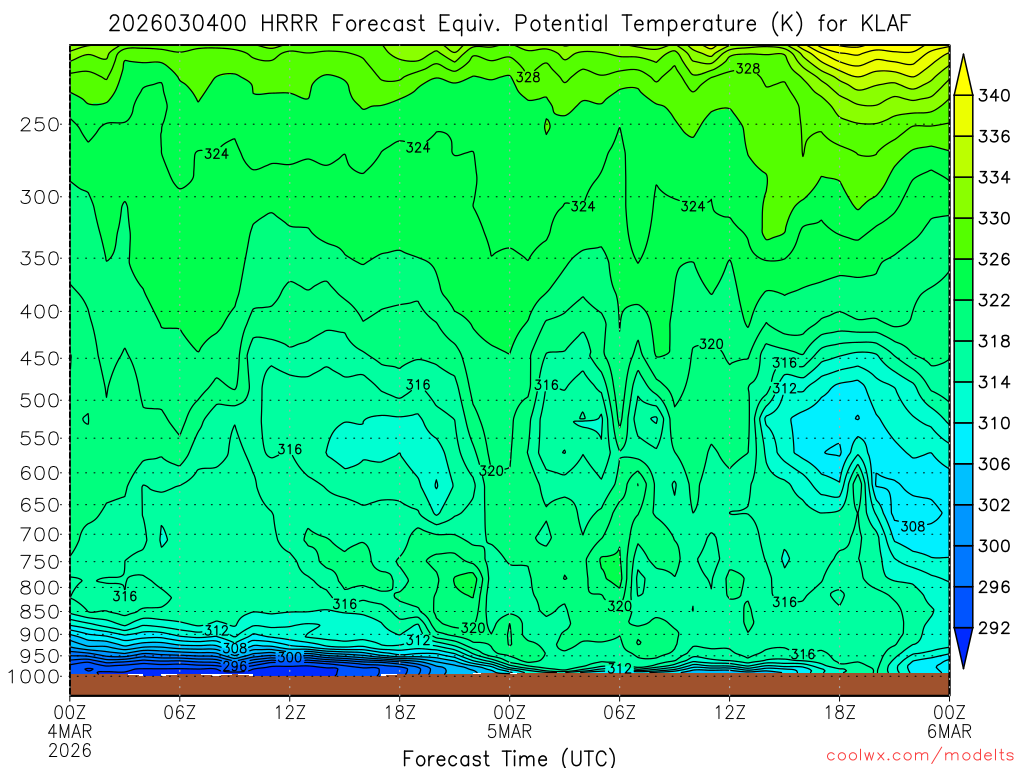Click the 600 pressure level label
1024x768 pixels.
point(39,473)
